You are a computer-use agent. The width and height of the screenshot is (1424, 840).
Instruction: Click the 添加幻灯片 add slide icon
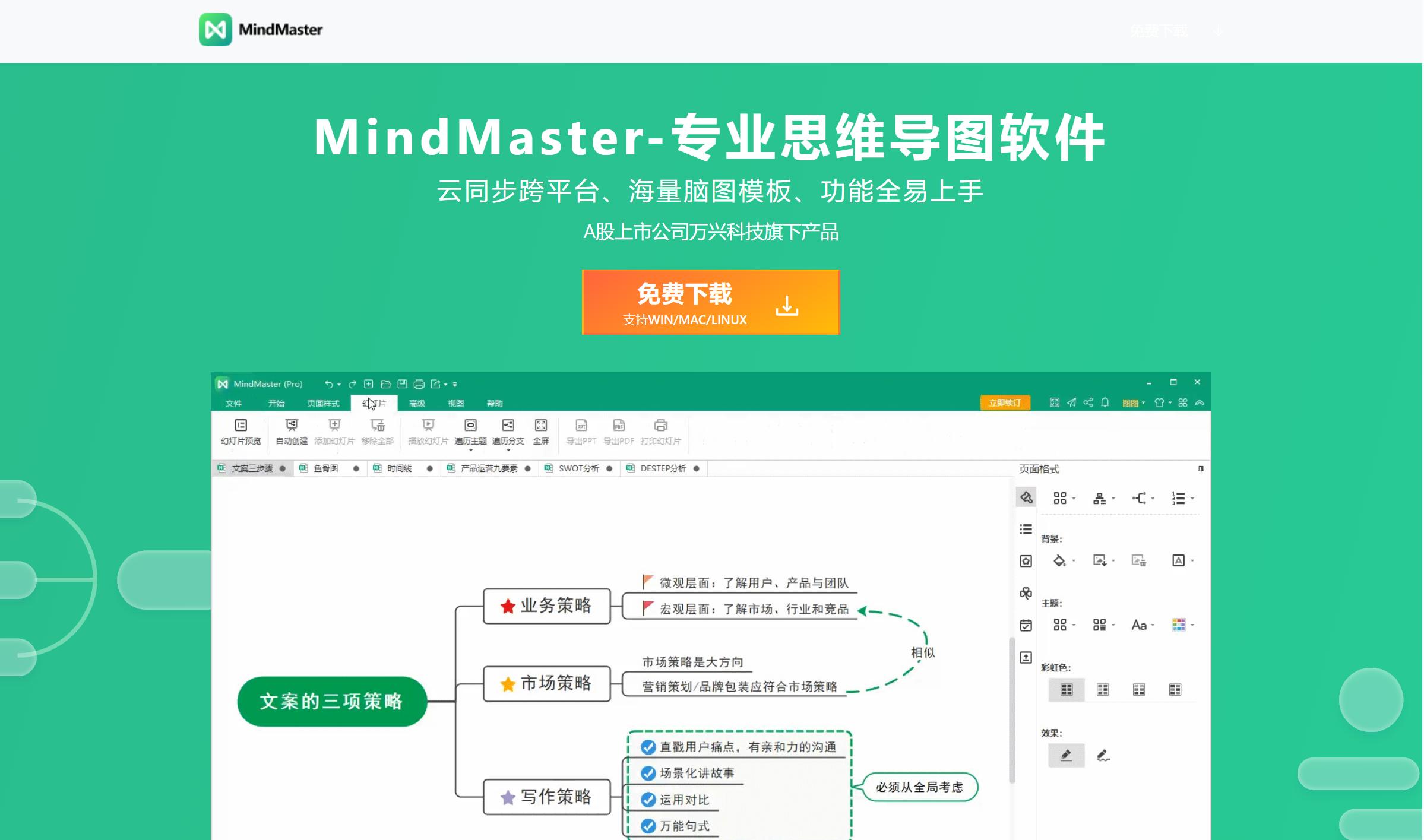334,425
